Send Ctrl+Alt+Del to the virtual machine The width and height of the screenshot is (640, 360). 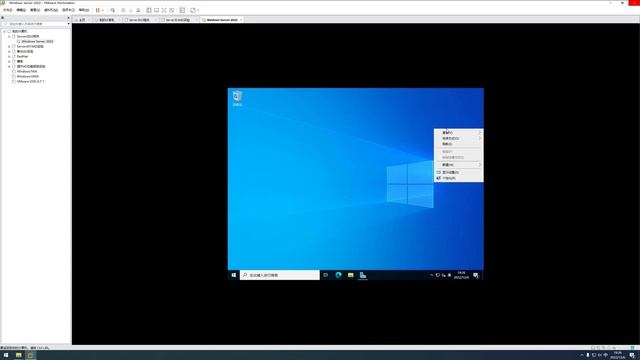tap(112, 10)
